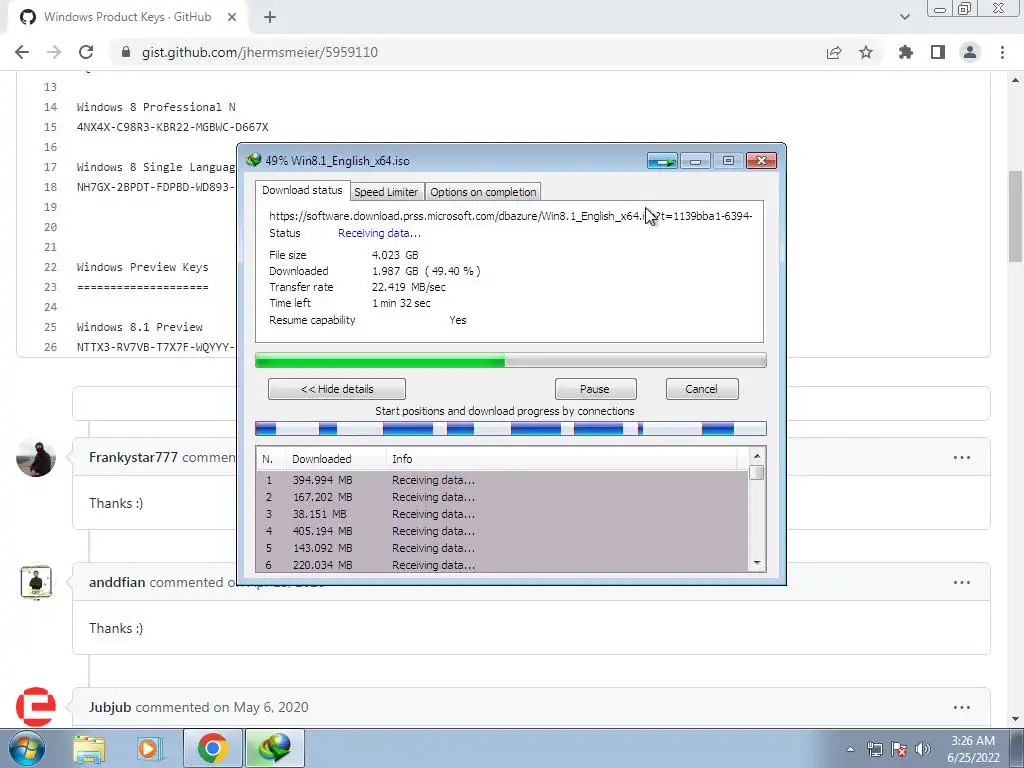The height and width of the screenshot is (768, 1024).
Task: Click the browser back arrow
Action: pyautogui.click(x=22, y=52)
